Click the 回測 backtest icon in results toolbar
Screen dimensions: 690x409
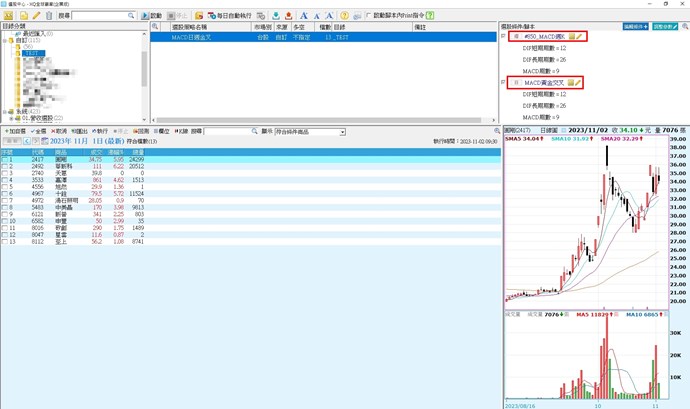[x=140, y=131]
